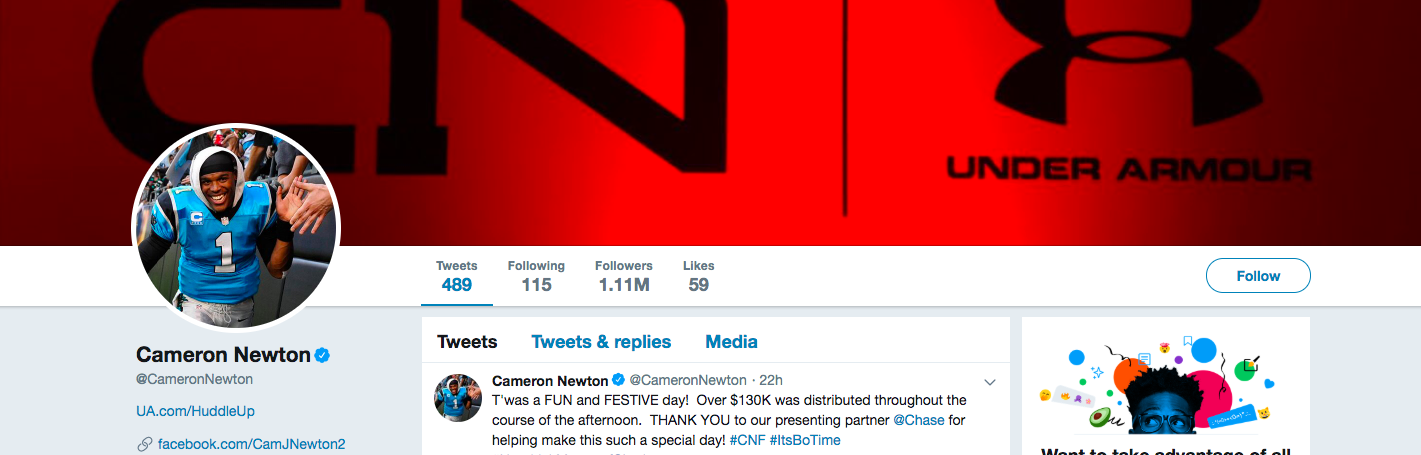Open the @Chase mention in the tweet
Image resolution: width=1421 pixels, height=455 pixels.
tap(919, 420)
